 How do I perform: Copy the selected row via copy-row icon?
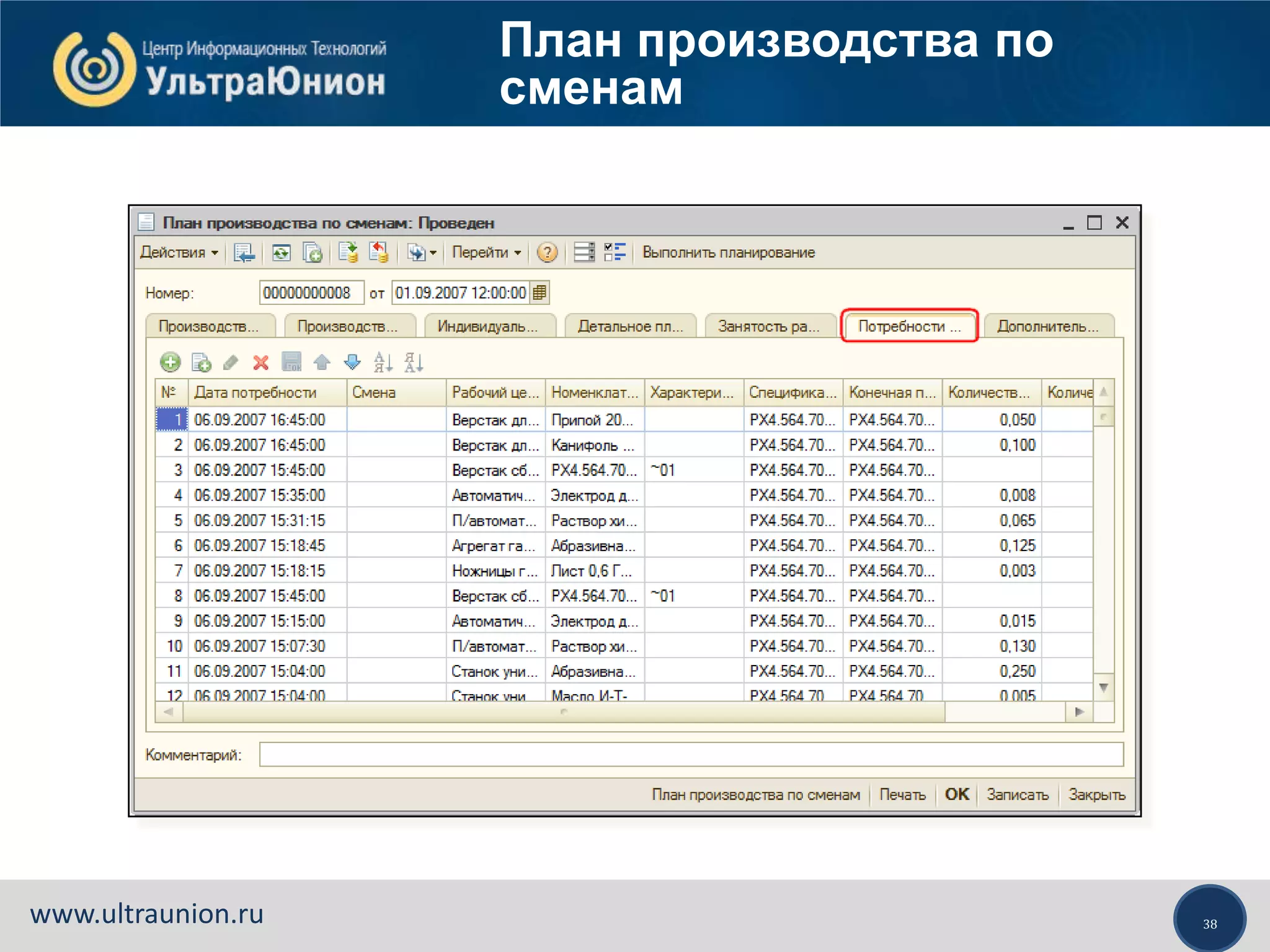[x=201, y=362]
